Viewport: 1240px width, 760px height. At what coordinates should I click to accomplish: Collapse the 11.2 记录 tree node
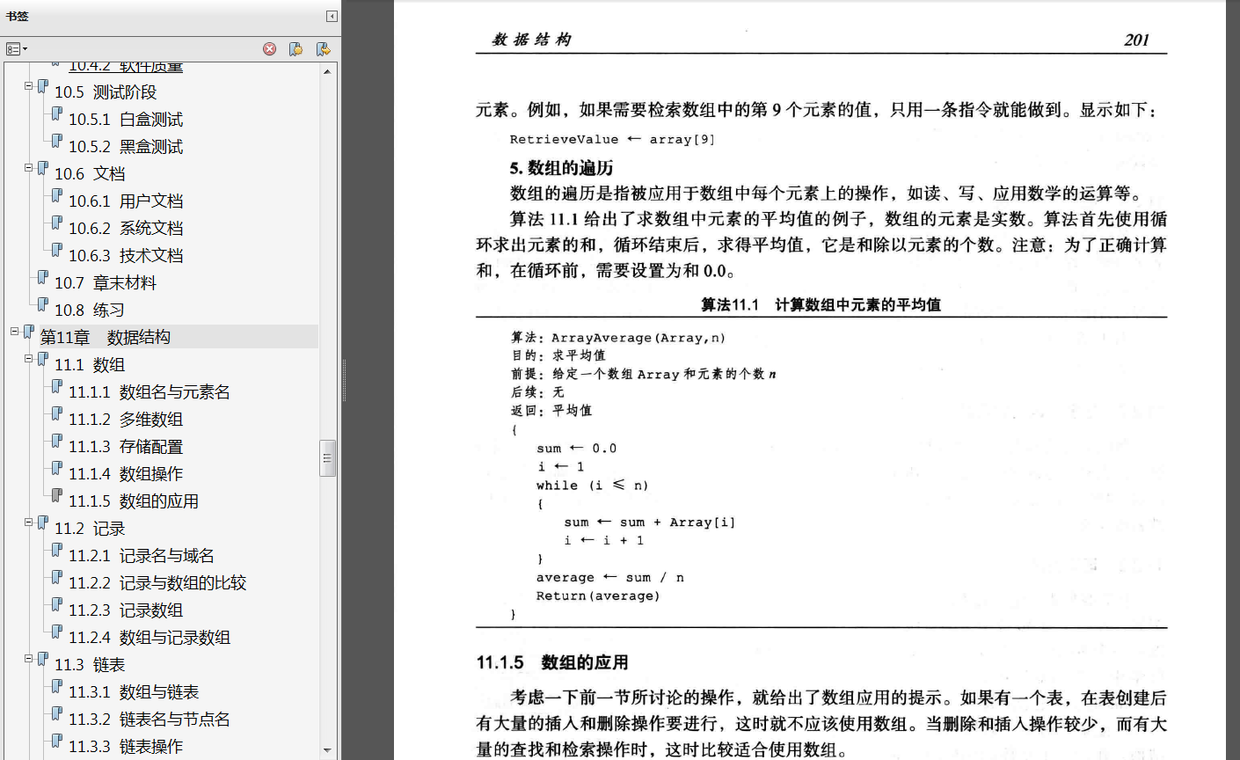(x=29, y=522)
